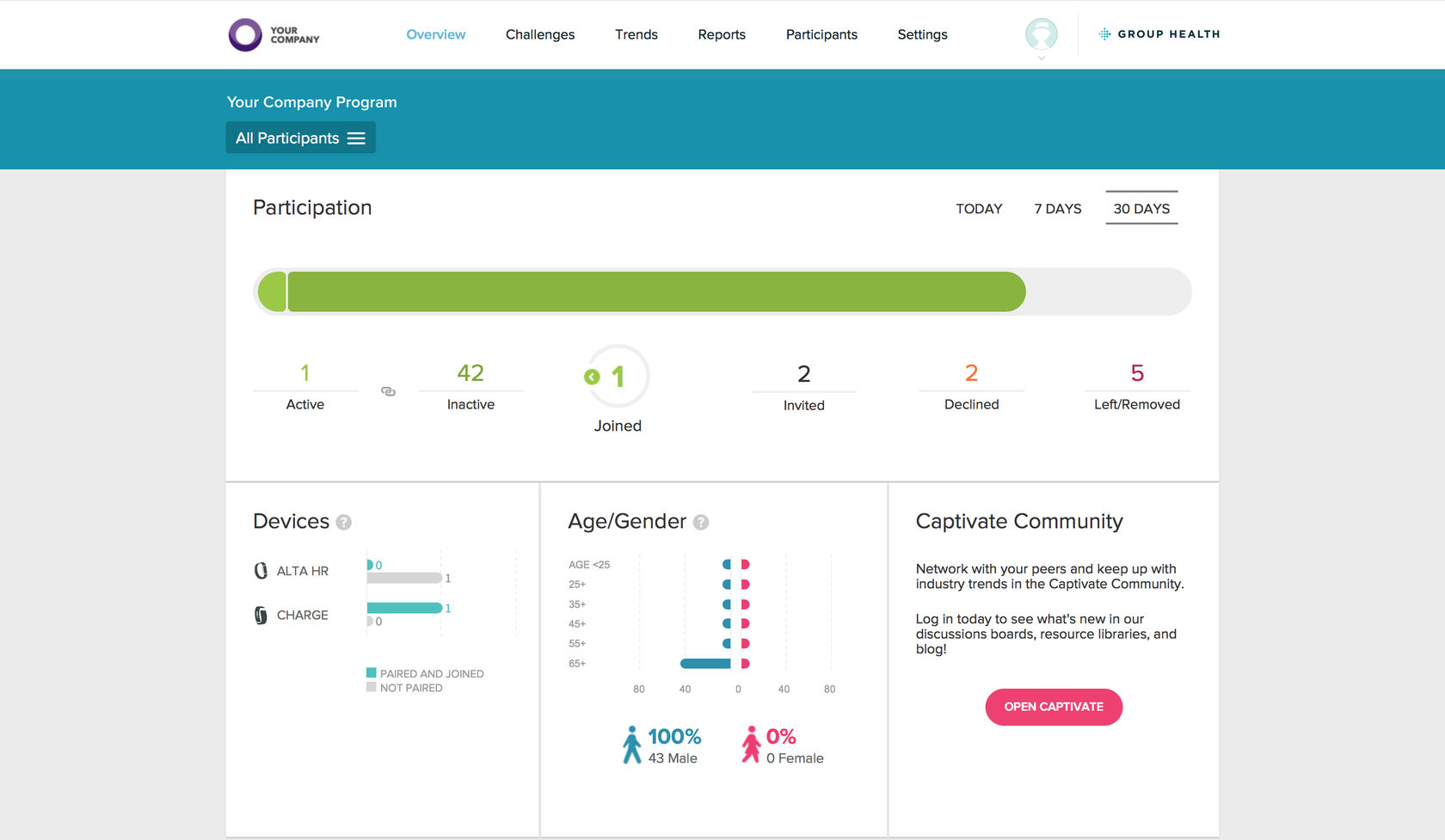
Task: Expand the All Participants dropdown
Action: pyautogui.click(x=300, y=138)
